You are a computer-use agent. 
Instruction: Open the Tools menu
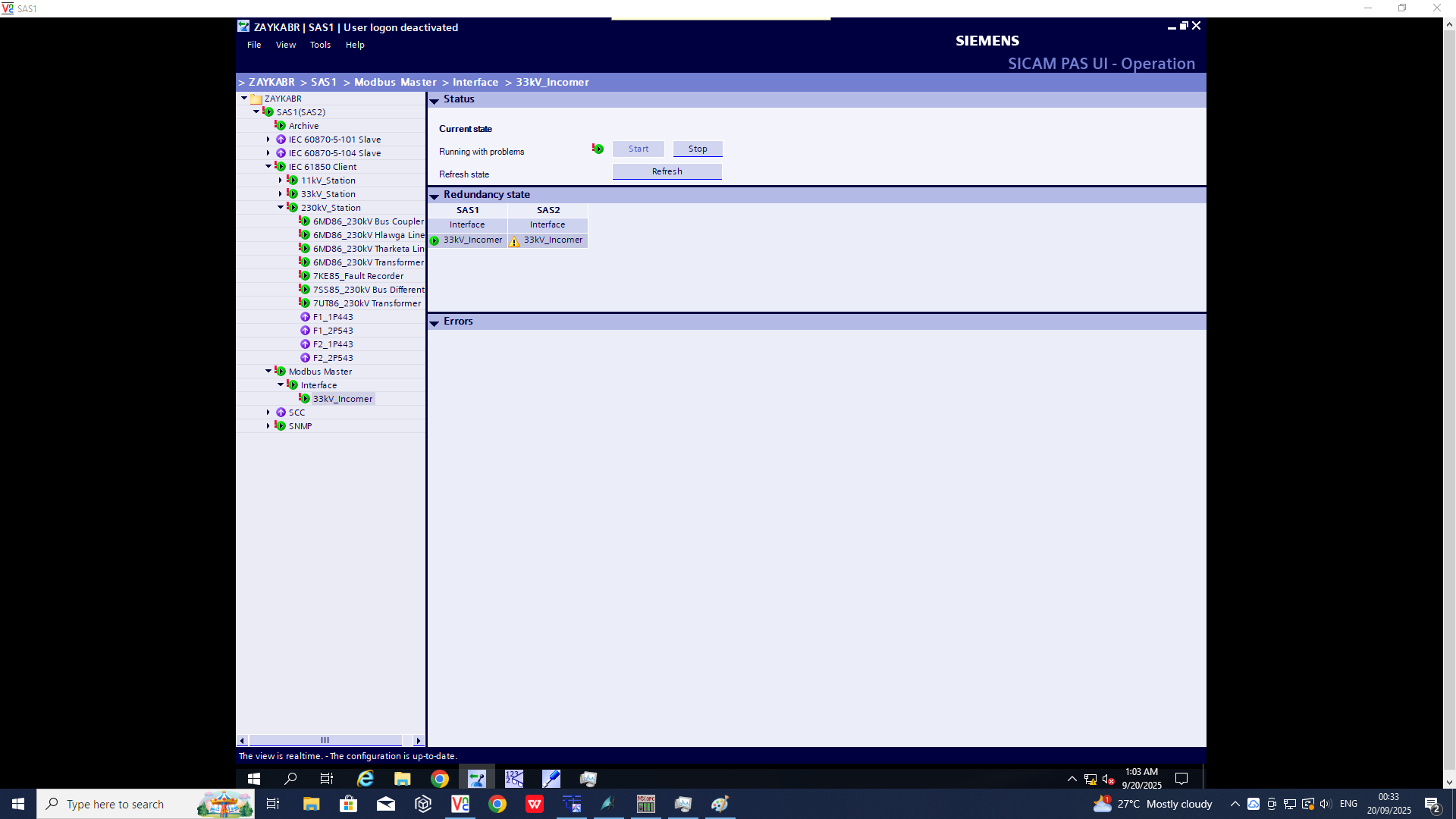coord(320,45)
